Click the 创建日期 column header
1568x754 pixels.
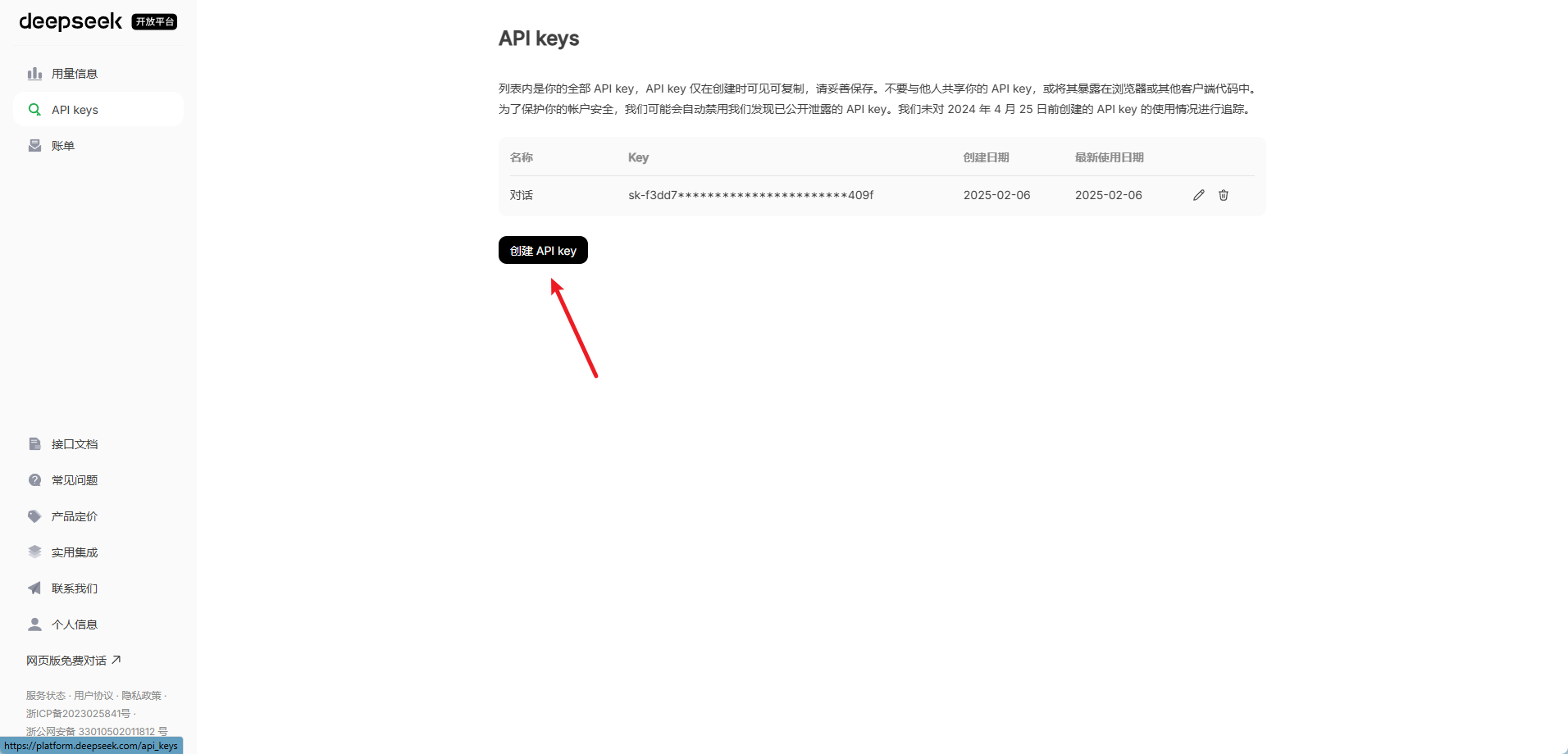(x=986, y=157)
